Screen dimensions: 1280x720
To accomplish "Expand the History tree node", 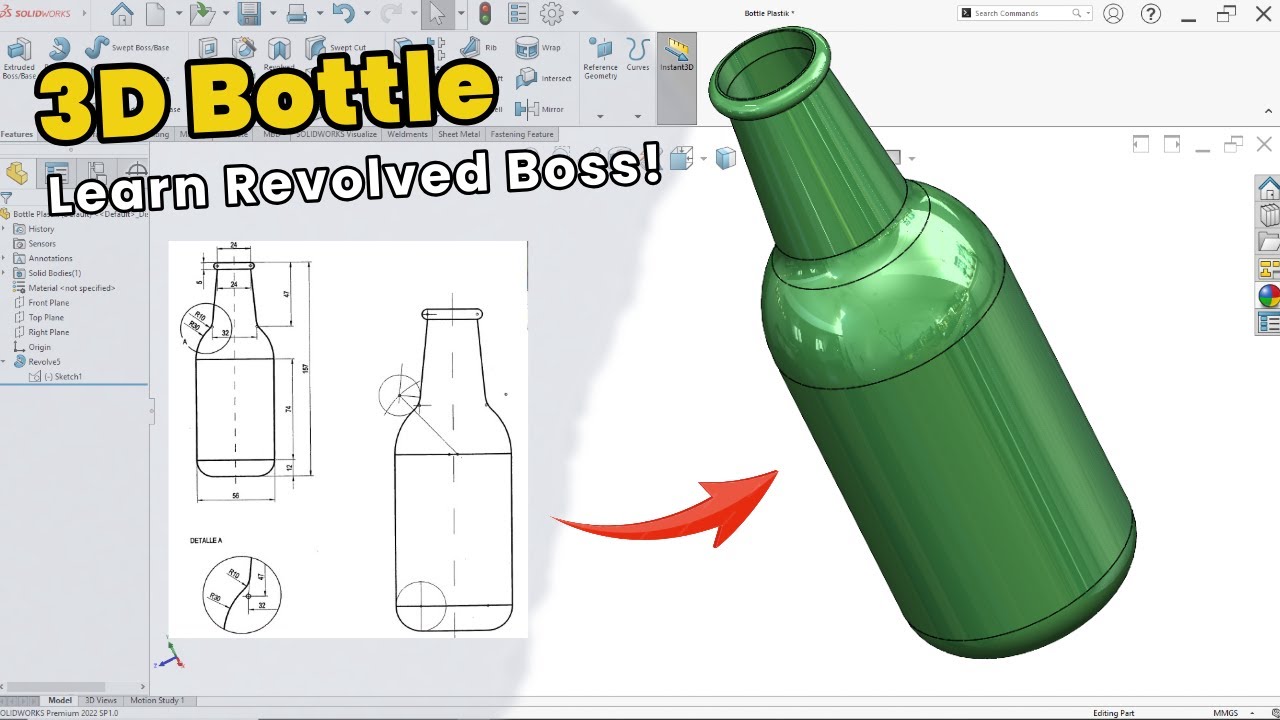I will [x=5, y=229].
